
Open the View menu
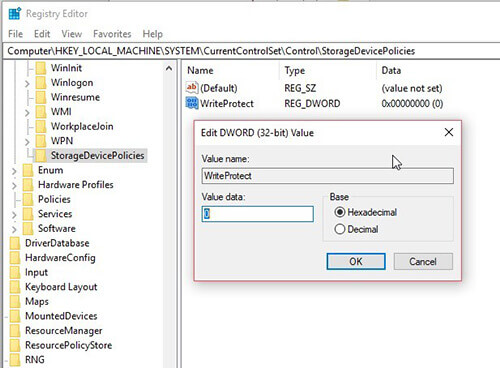72,34
